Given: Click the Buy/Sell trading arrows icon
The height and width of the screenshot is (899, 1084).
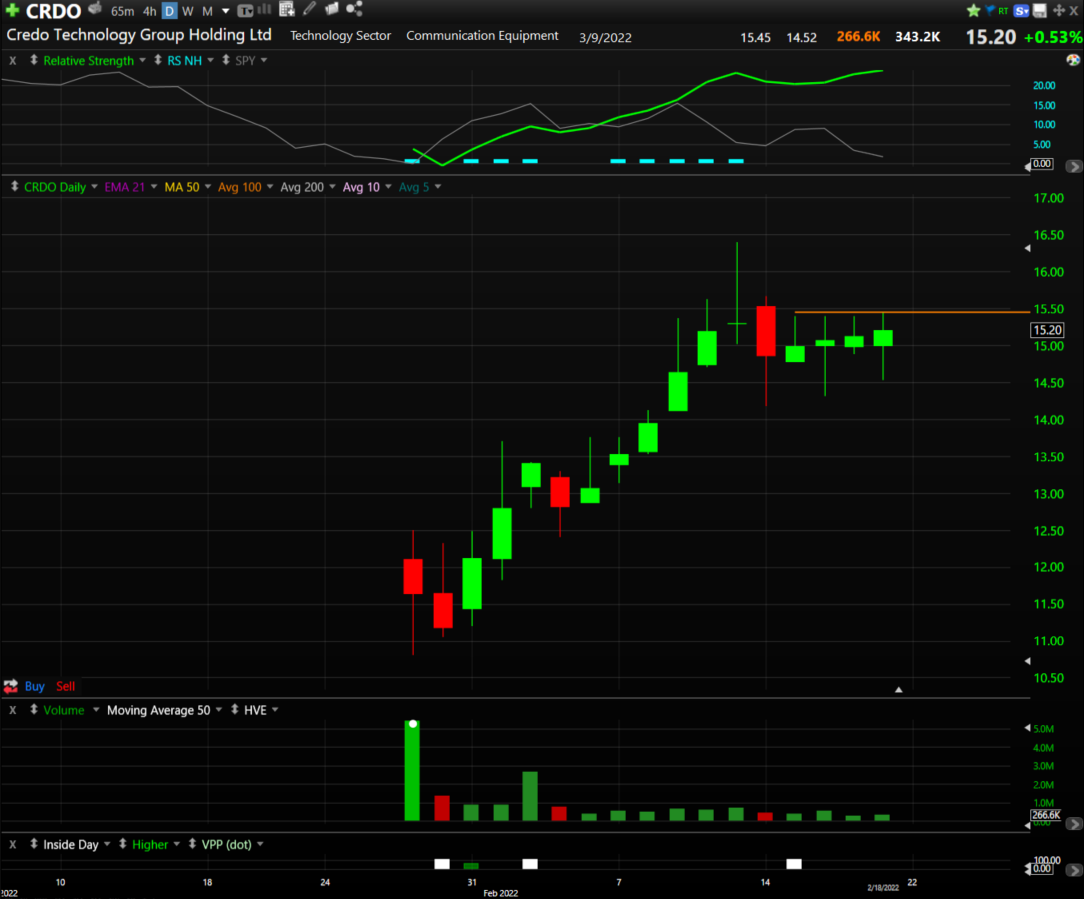Looking at the screenshot, I should click(x=10, y=686).
